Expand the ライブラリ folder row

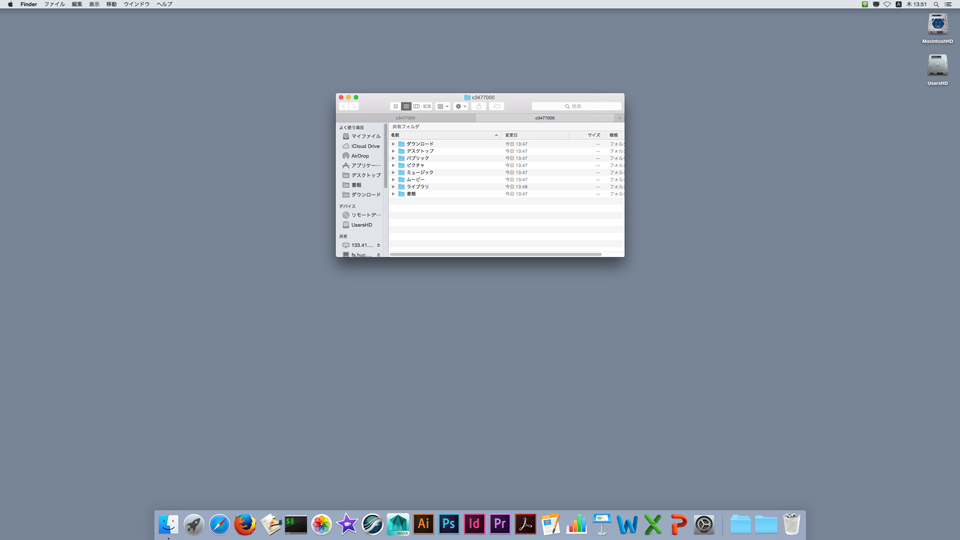pyautogui.click(x=393, y=187)
